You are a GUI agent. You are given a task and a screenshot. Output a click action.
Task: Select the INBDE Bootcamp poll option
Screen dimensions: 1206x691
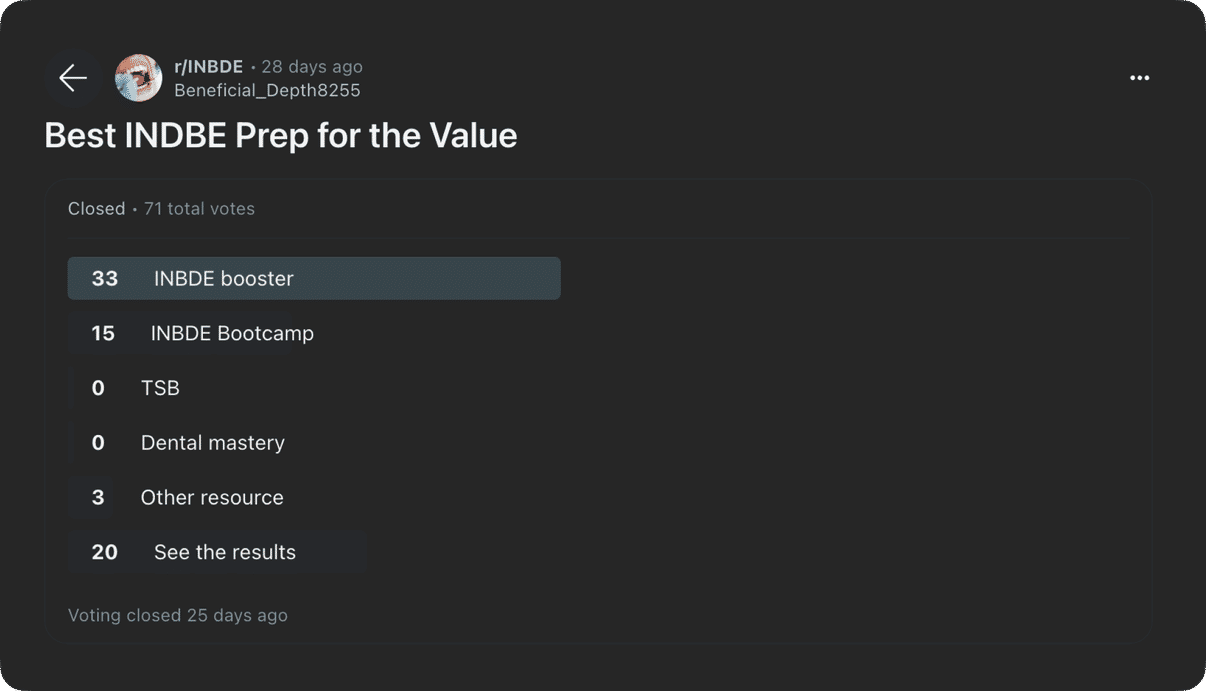click(x=232, y=333)
